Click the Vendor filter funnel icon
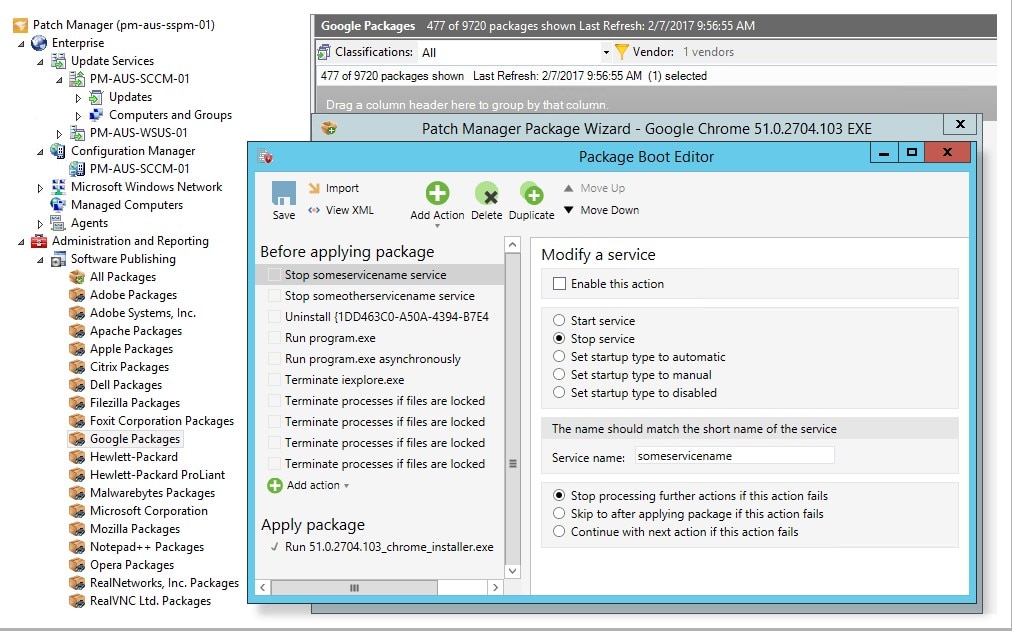 tap(622, 52)
